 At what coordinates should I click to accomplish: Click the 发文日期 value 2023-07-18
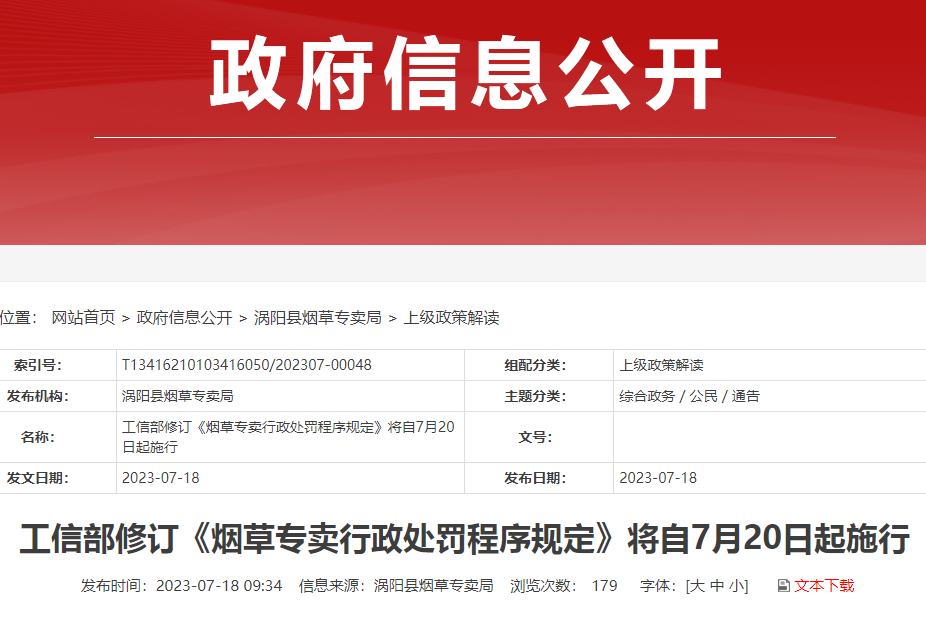click(x=160, y=478)
